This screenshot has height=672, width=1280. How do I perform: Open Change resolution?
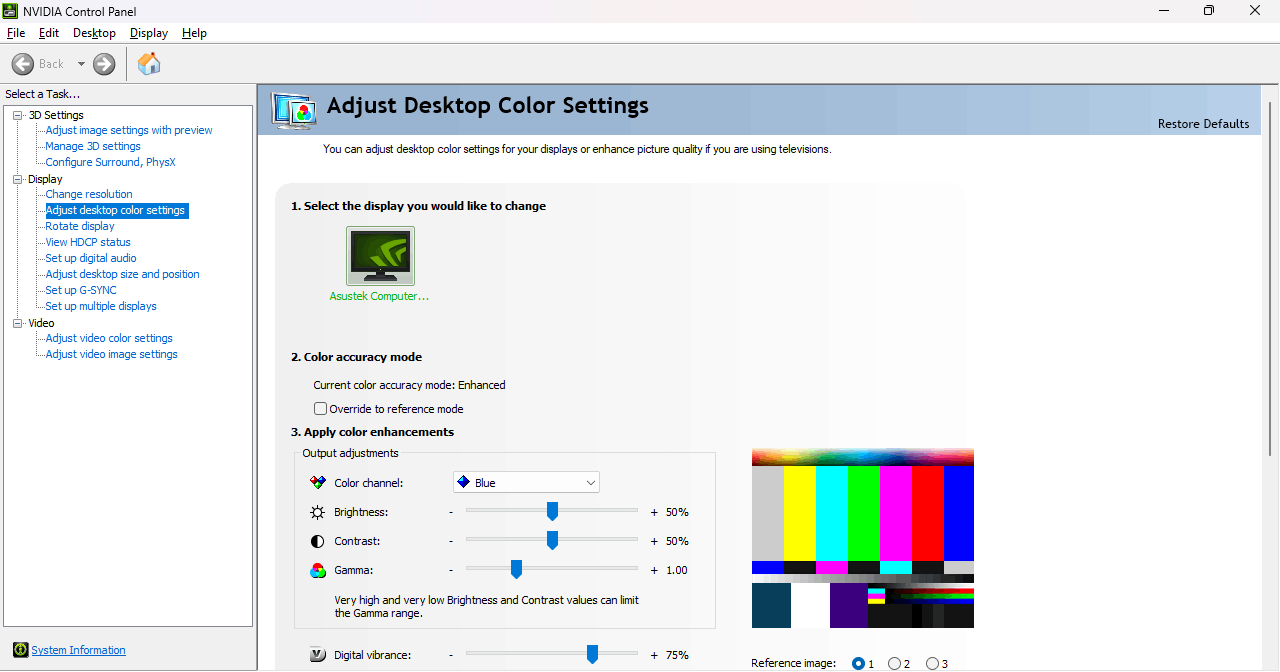point(89,194)
